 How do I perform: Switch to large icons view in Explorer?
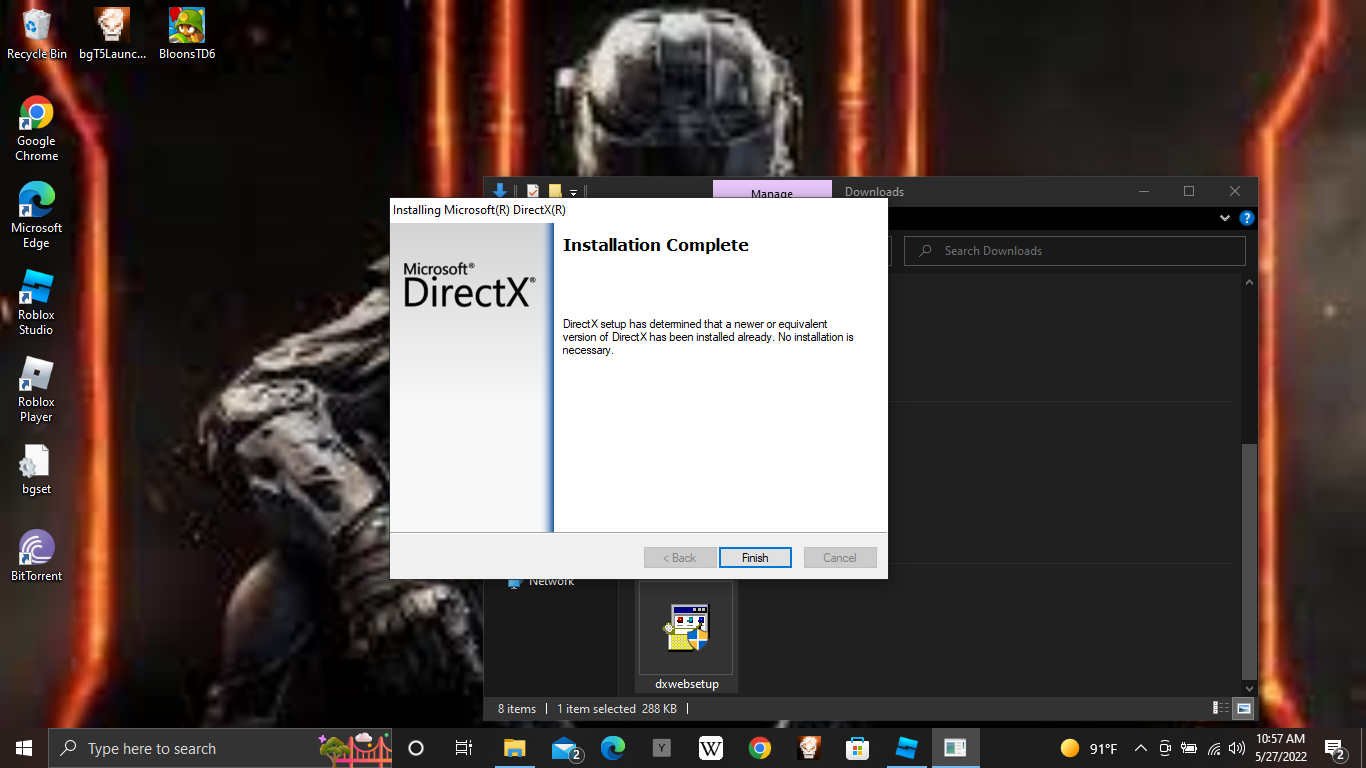point(1243,708)
